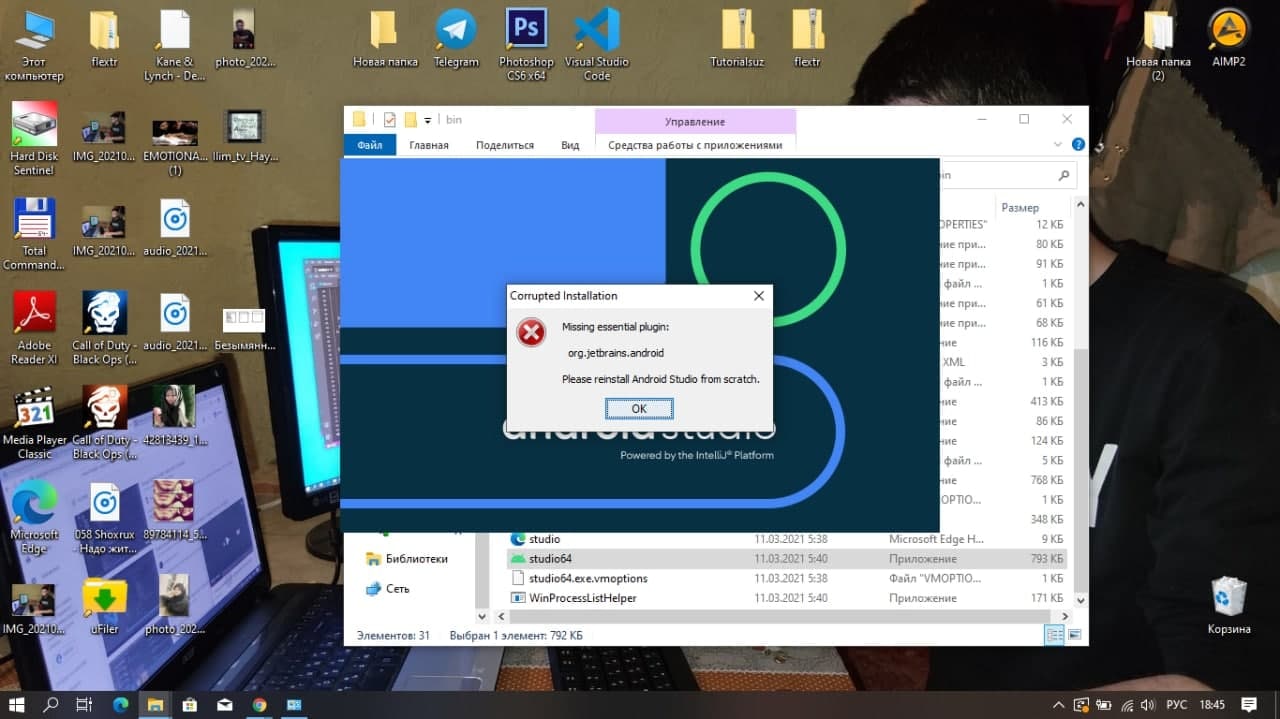
Task: Sort by the Размер column header
Action: 1020,208
